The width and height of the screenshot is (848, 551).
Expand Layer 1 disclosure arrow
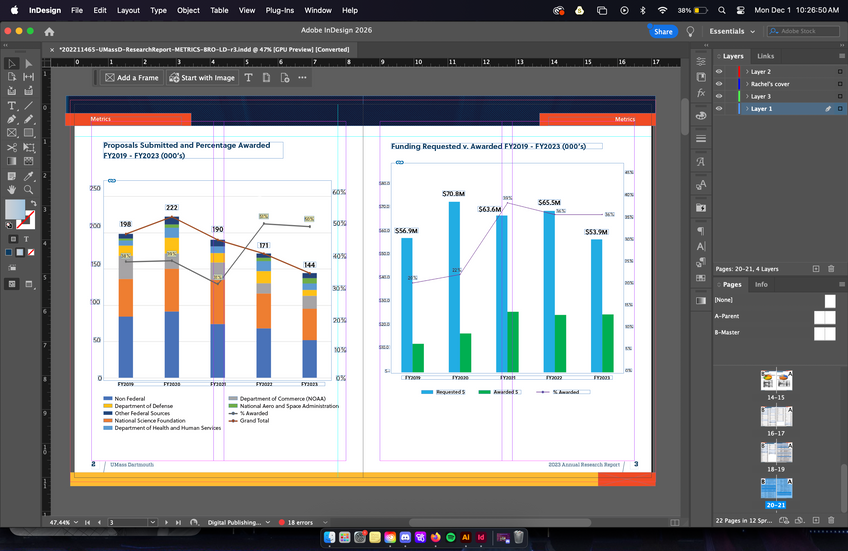click(745, 108)
